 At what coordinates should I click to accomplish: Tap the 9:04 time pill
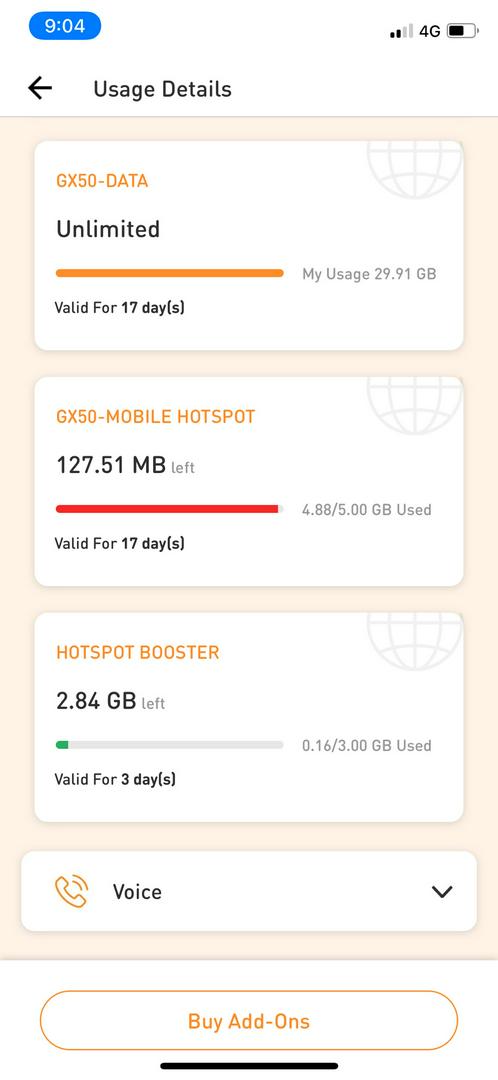click(65, 26)
